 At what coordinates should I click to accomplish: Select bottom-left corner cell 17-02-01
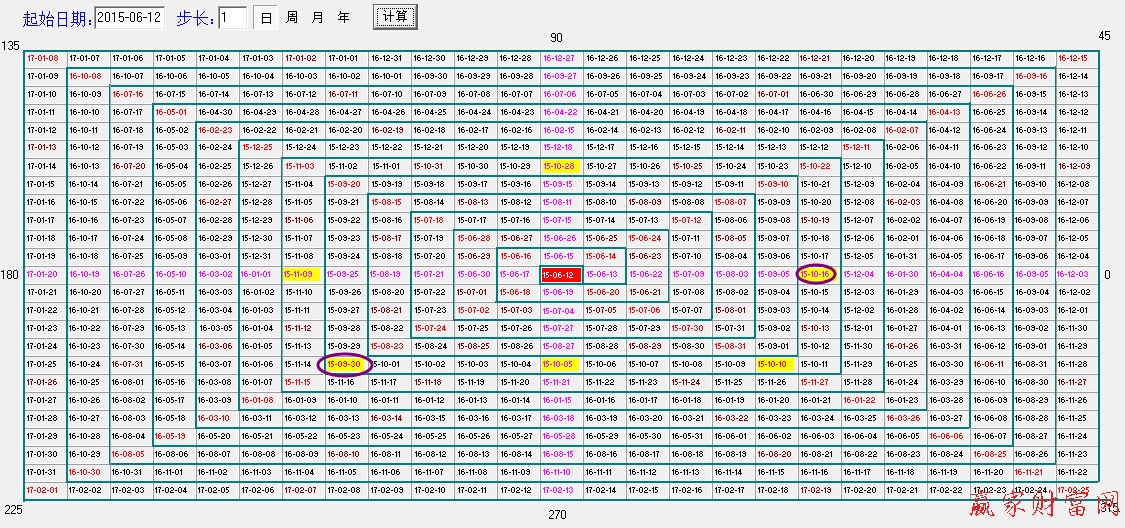pyautogui.click(x=42, y=490)
